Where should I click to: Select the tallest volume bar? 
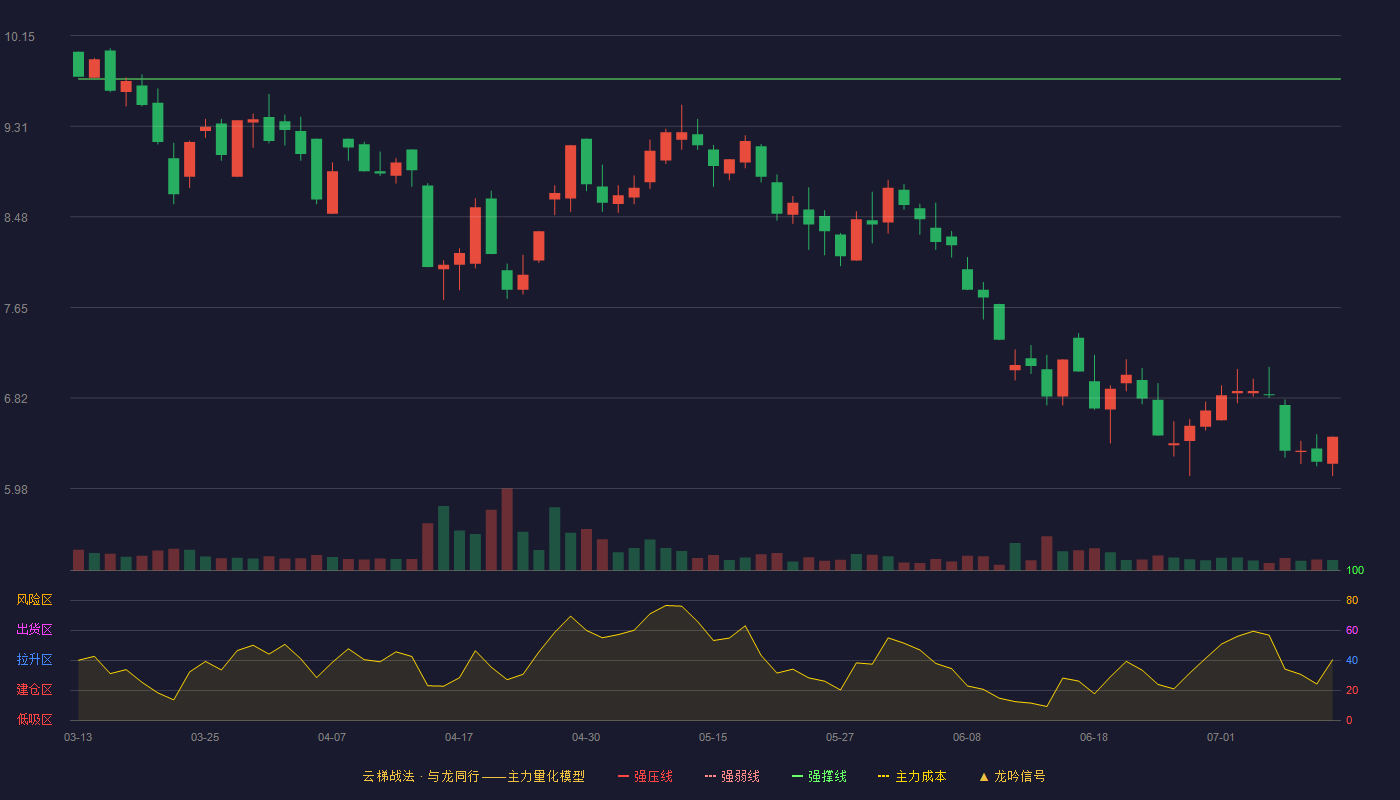(507, 529)
